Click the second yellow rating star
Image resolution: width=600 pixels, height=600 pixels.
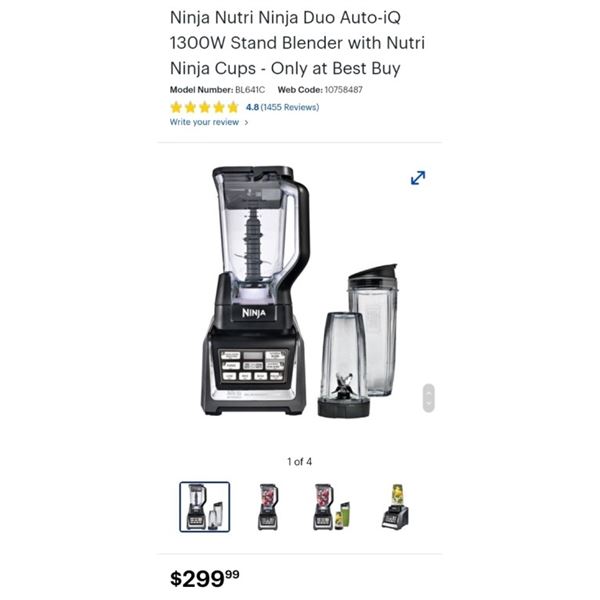click(190, 108)
